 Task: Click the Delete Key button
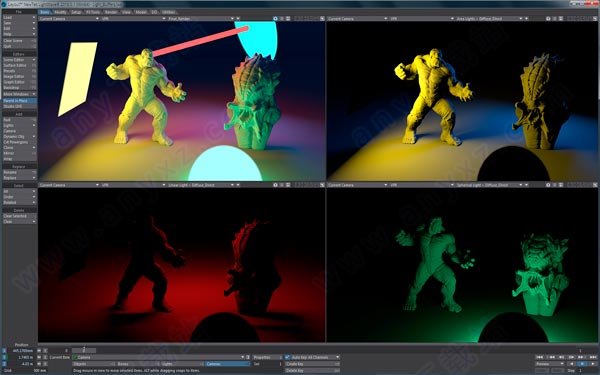coord(312,370)
